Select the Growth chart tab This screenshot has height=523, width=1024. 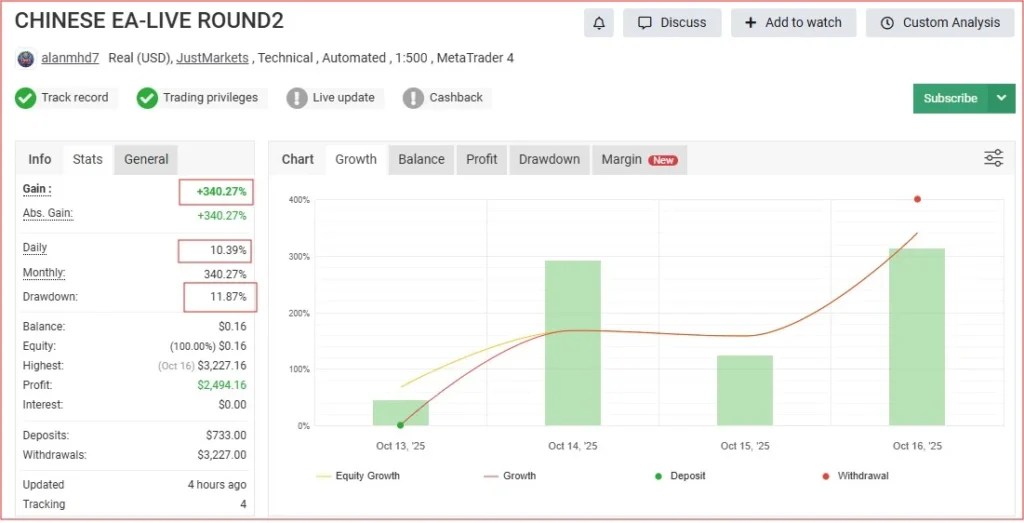(x=356, y=159)
